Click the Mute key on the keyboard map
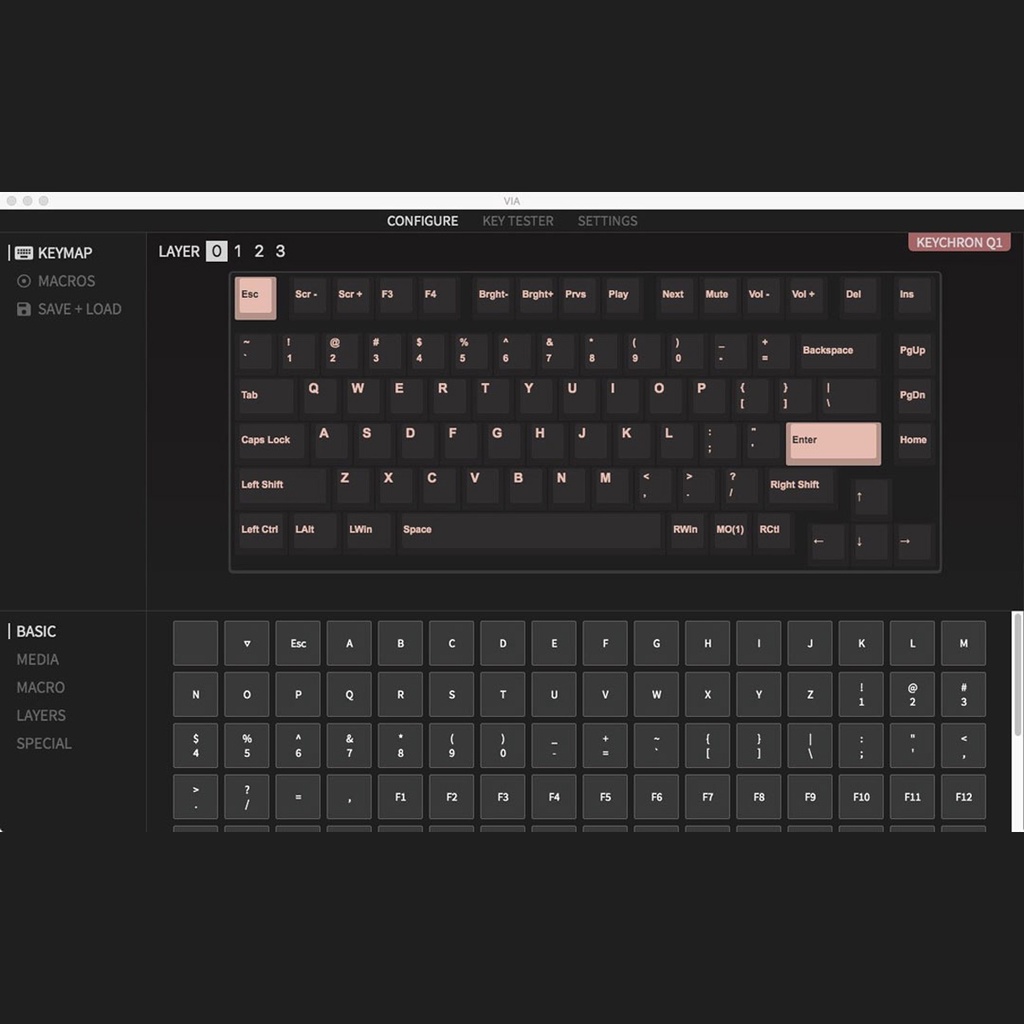The width and height of the screenshot is (1024, 1024). coord(717,295)
